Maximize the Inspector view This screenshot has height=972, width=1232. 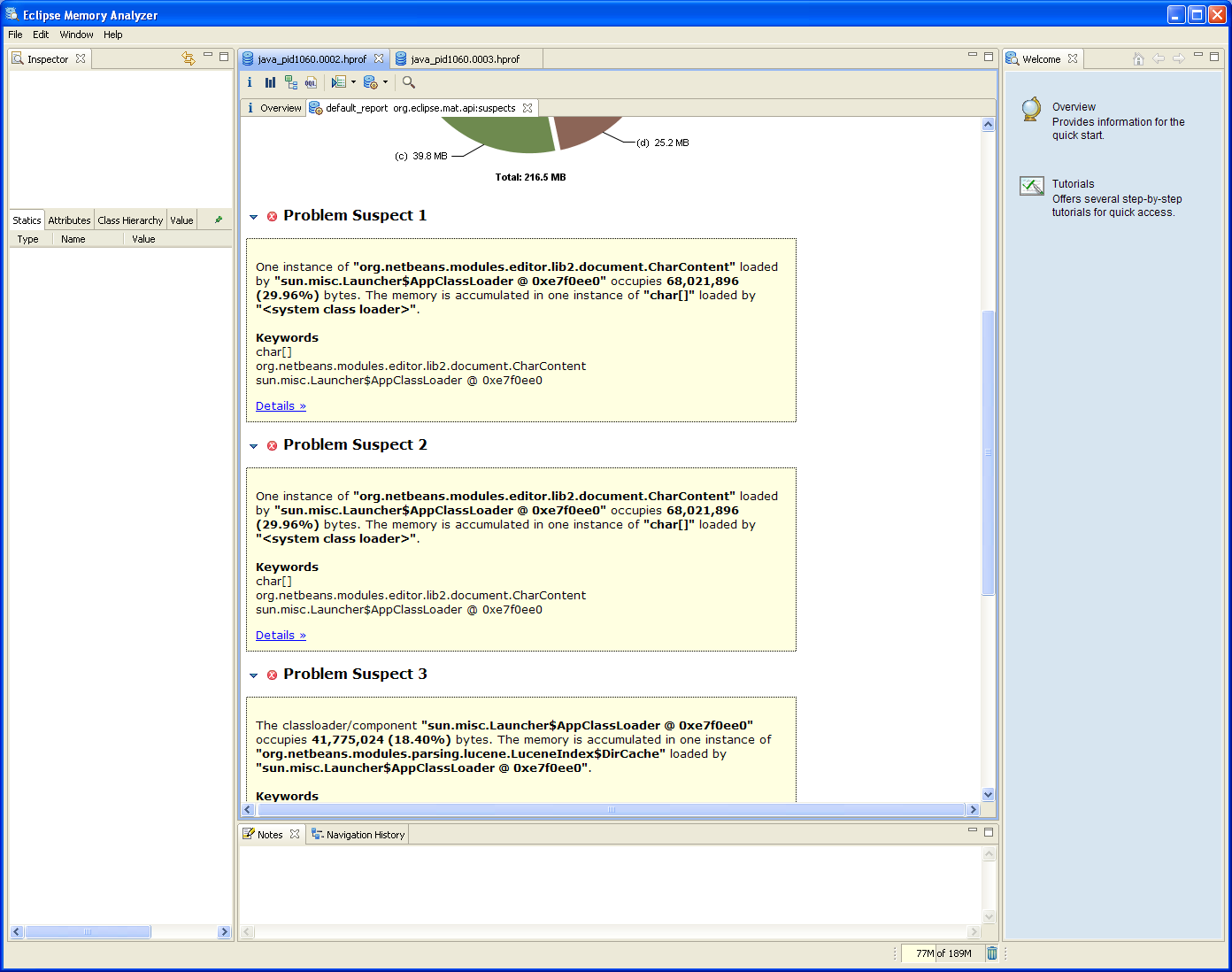(x=224, y=56)
